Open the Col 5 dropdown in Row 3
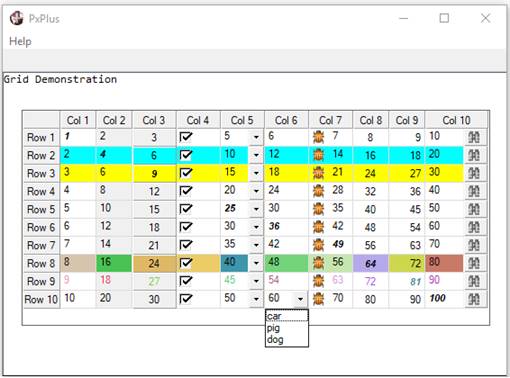The width and height of the screenshot is (510, 378). [x=256, y=173]
